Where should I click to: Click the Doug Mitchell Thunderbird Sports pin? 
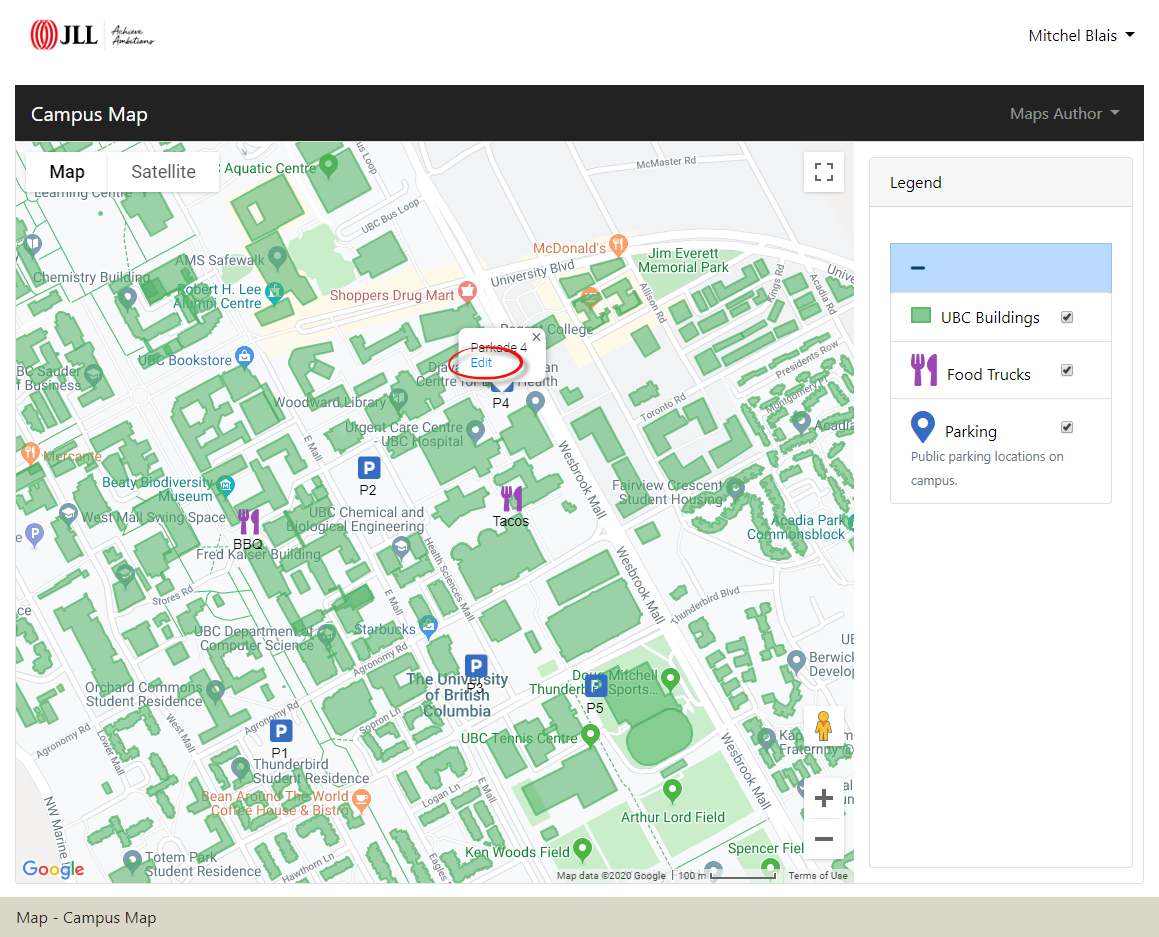(x=670, y=678)
